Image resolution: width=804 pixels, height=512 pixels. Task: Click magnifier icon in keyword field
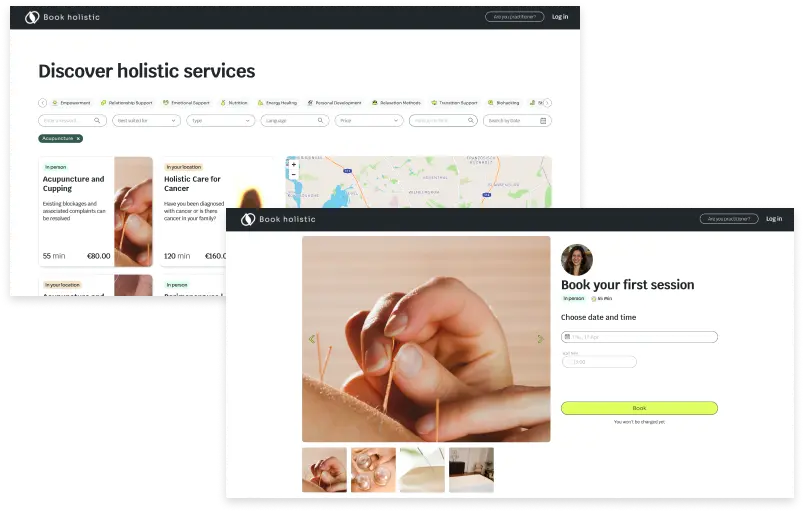click(x=97, y=120)
